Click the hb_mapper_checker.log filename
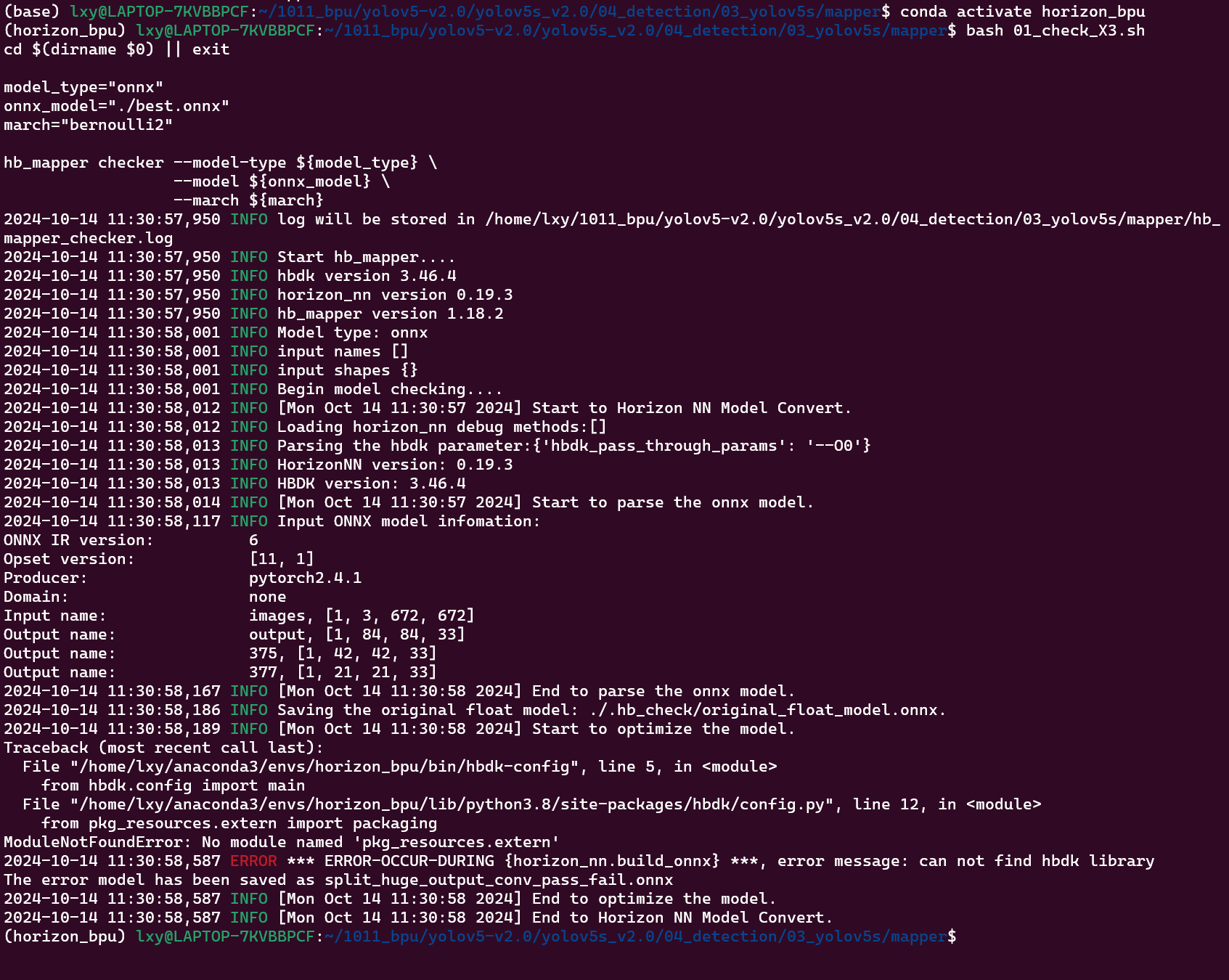This screenshot has height=980, width=1229. point(88,238)
